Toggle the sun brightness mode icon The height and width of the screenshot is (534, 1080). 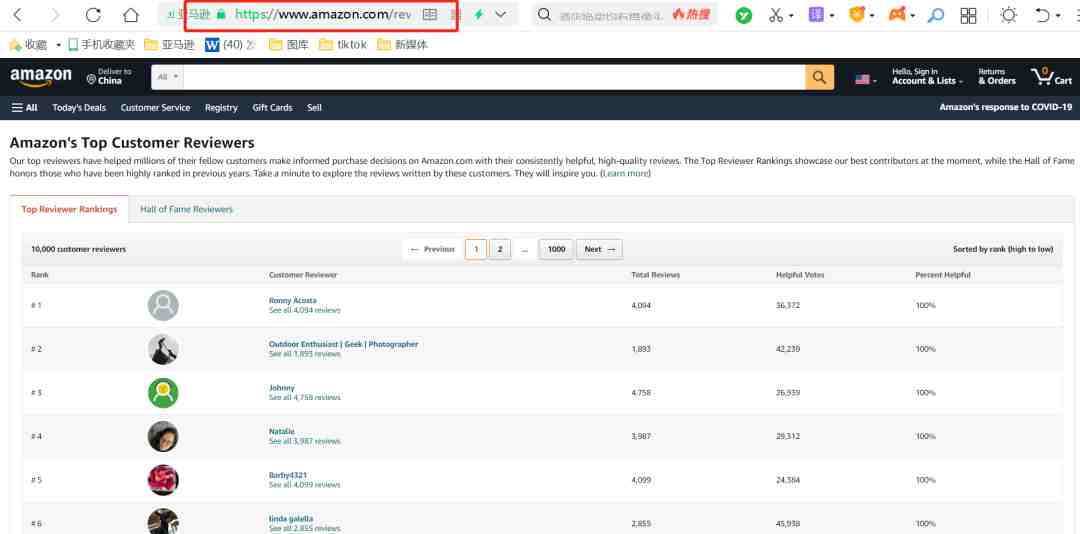(1008, 14)
